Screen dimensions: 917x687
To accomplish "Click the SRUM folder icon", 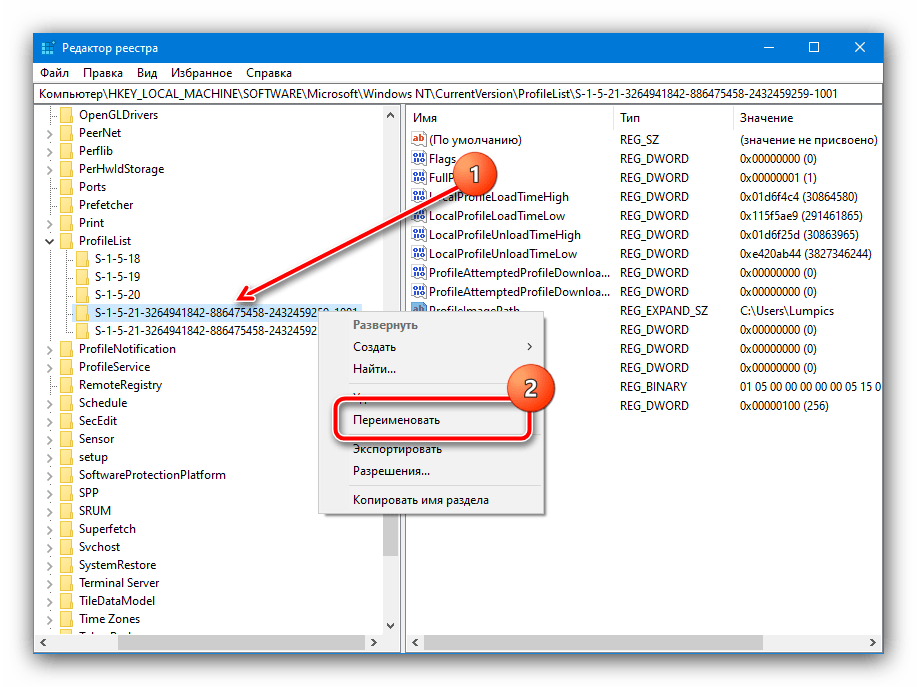I will [x=67, y=511].
